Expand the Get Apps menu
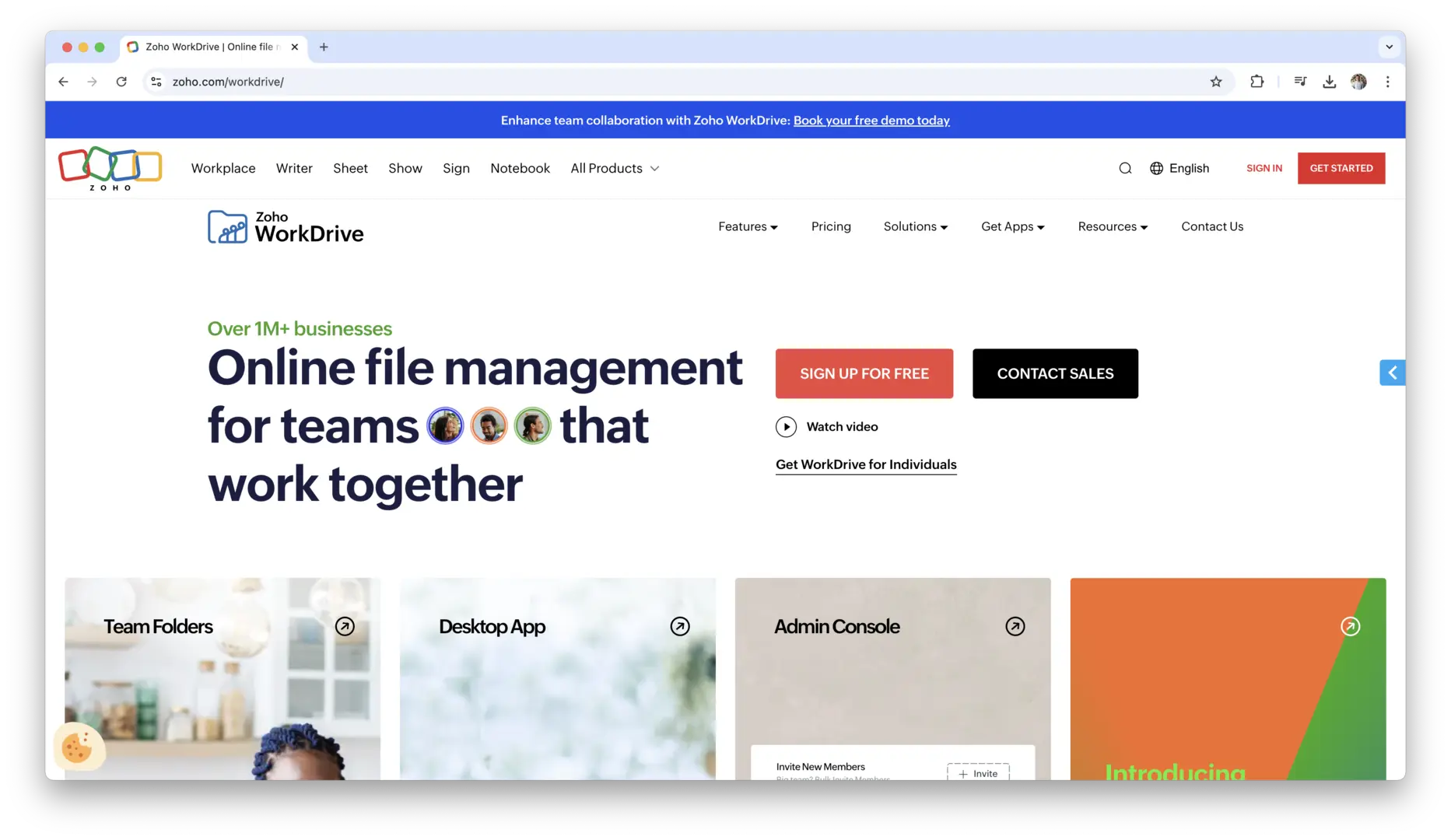The width and height of the screenshot is (1451, 840). pyautogui.click(x=1013, y=227)
